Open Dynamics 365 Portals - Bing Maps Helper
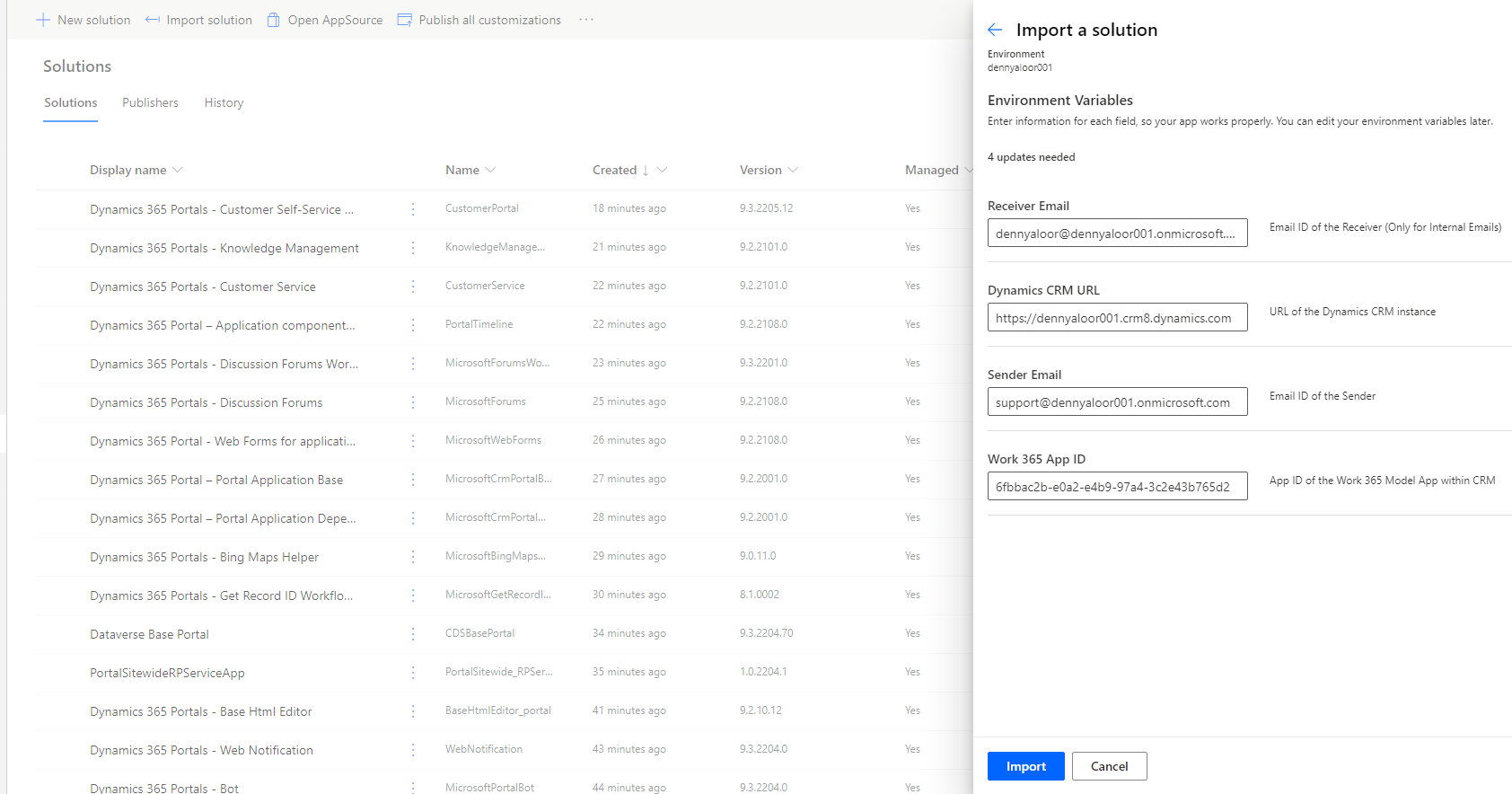Viewport: 1512px width, 794px height. 204,557
